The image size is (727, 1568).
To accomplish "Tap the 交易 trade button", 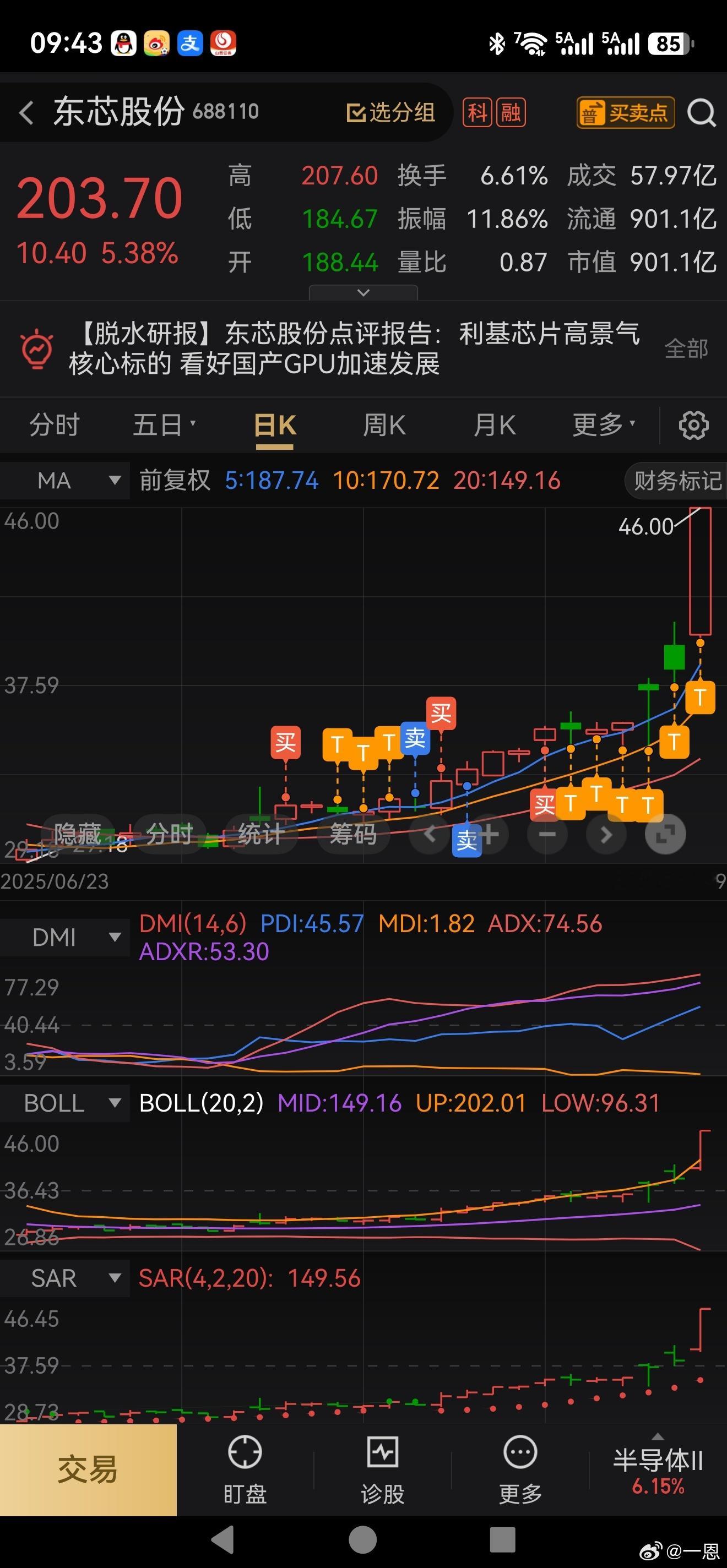I will (x=88, y=1469).
